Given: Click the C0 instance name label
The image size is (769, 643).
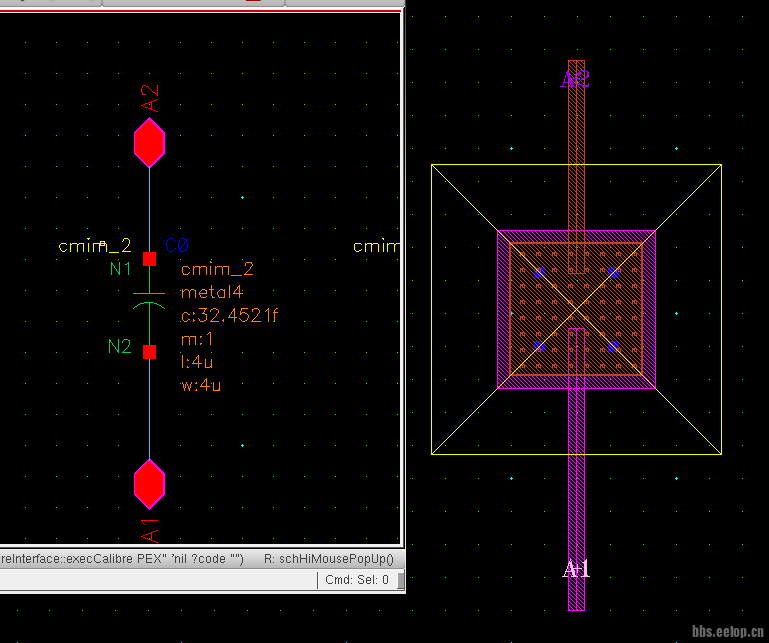Looking at the screenshot, I should (177, 245).
